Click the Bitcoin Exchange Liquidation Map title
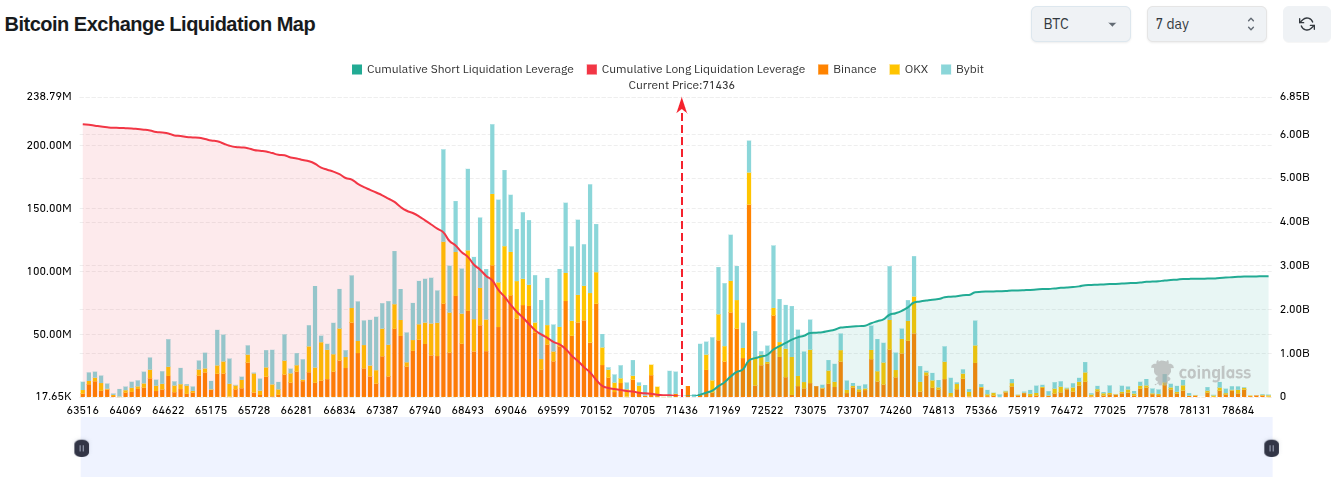This screenshot has height=490, width=1338. (160, 24)
